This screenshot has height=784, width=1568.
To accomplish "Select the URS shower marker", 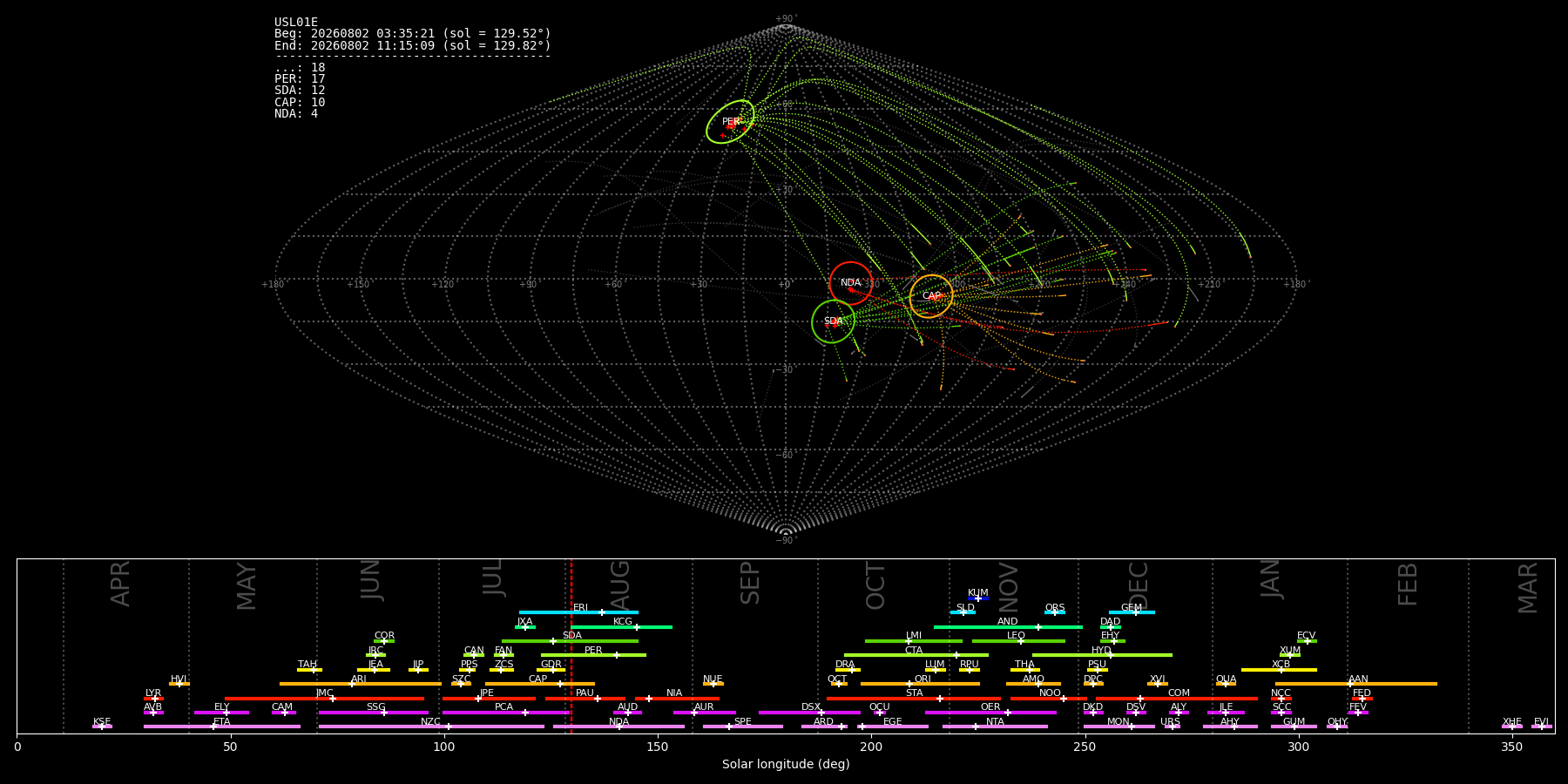I will pyautogui.click(x=1171, y=727).
